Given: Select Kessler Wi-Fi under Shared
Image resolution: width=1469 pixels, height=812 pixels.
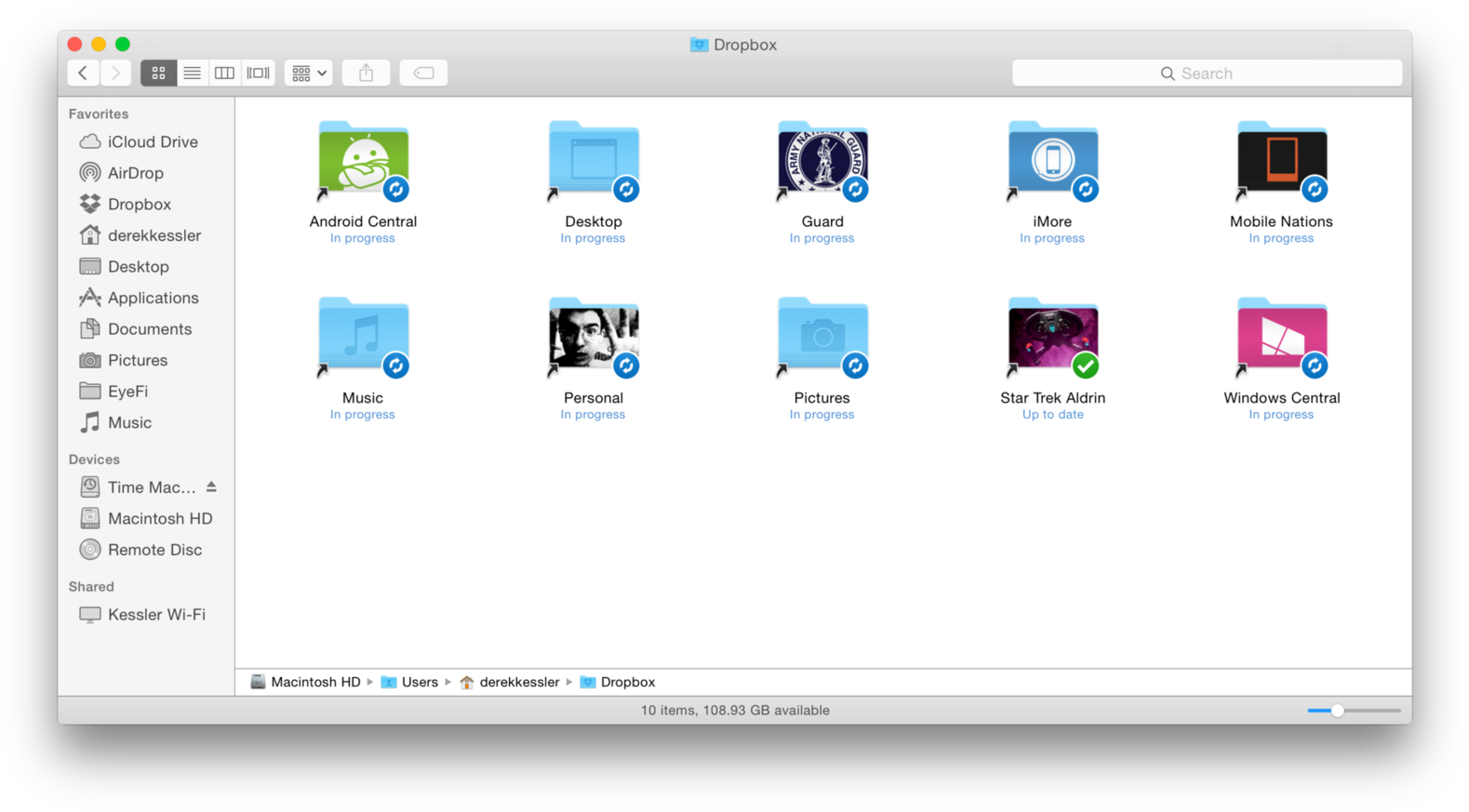Looking at the screenshot, I should pyautogui.click(x=155, y=615).
